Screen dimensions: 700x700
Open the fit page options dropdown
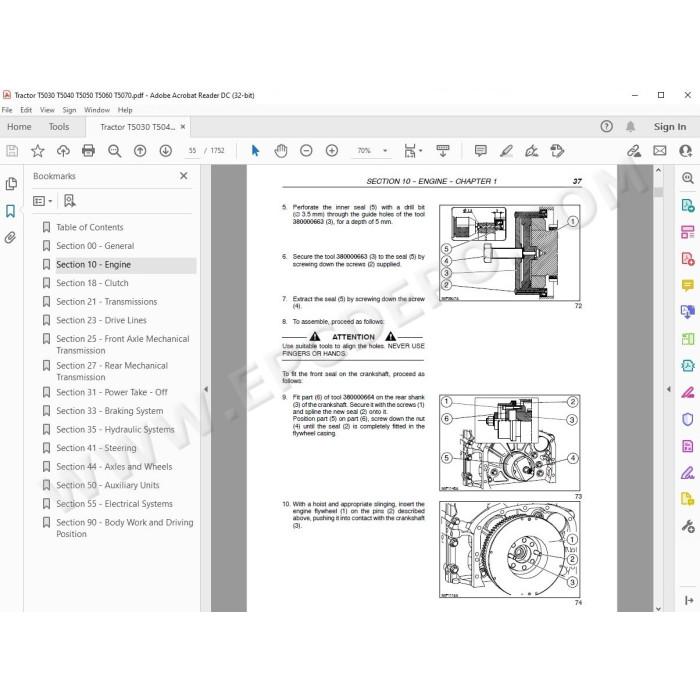click(413, 151)
